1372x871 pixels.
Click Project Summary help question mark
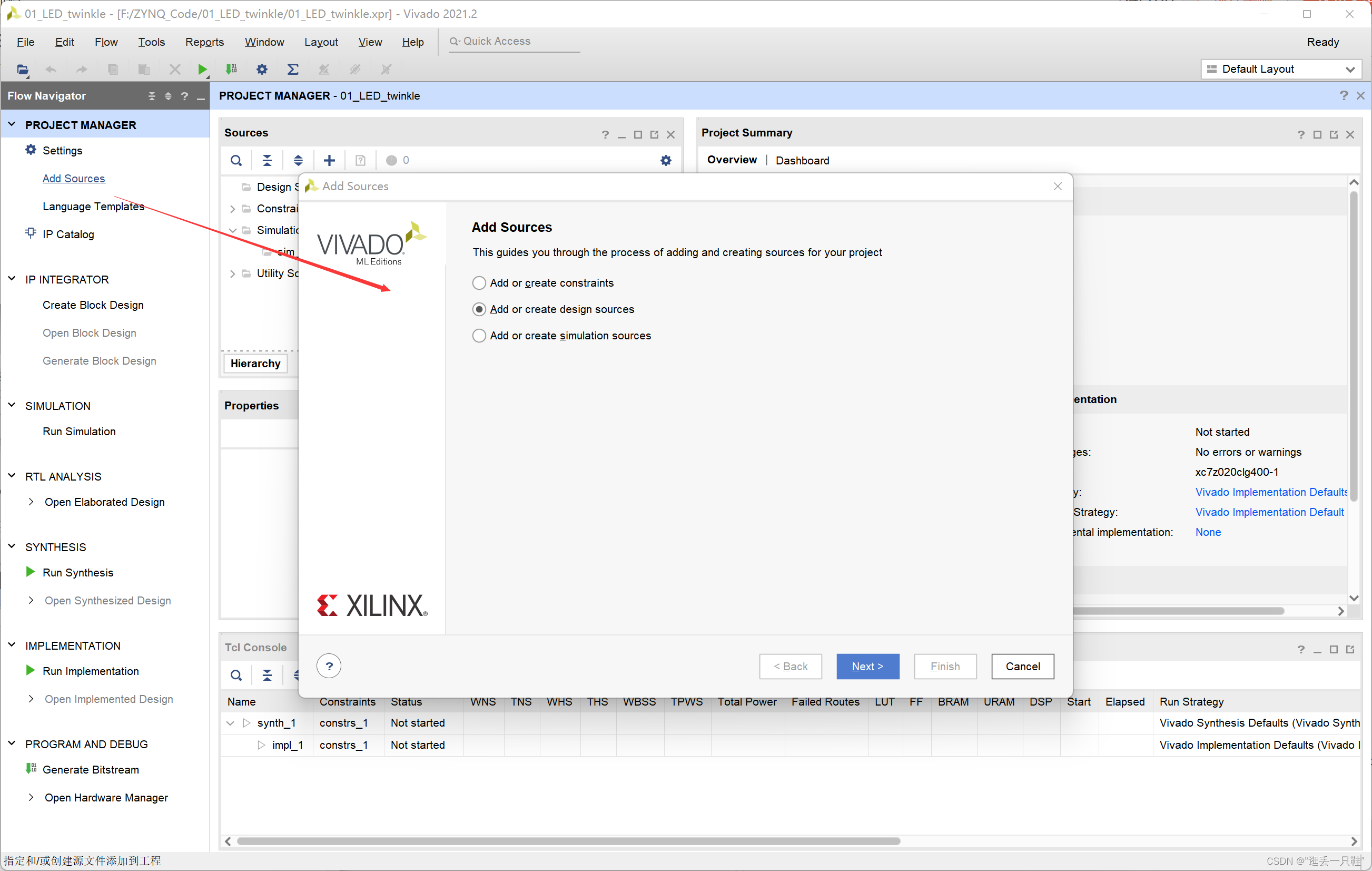pyautogui.click(x=1301, y=134)
